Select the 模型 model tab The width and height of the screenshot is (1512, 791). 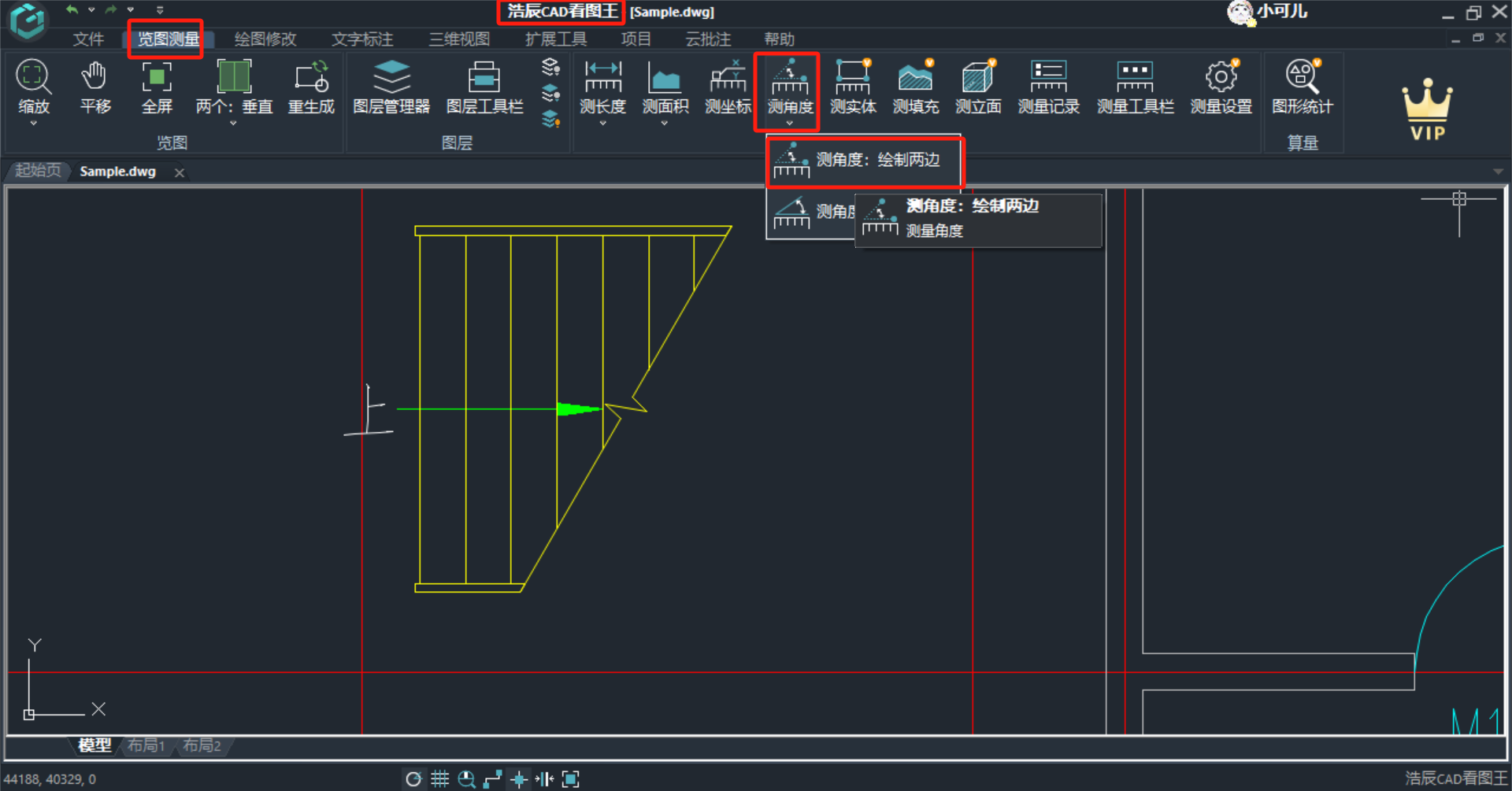94,745
